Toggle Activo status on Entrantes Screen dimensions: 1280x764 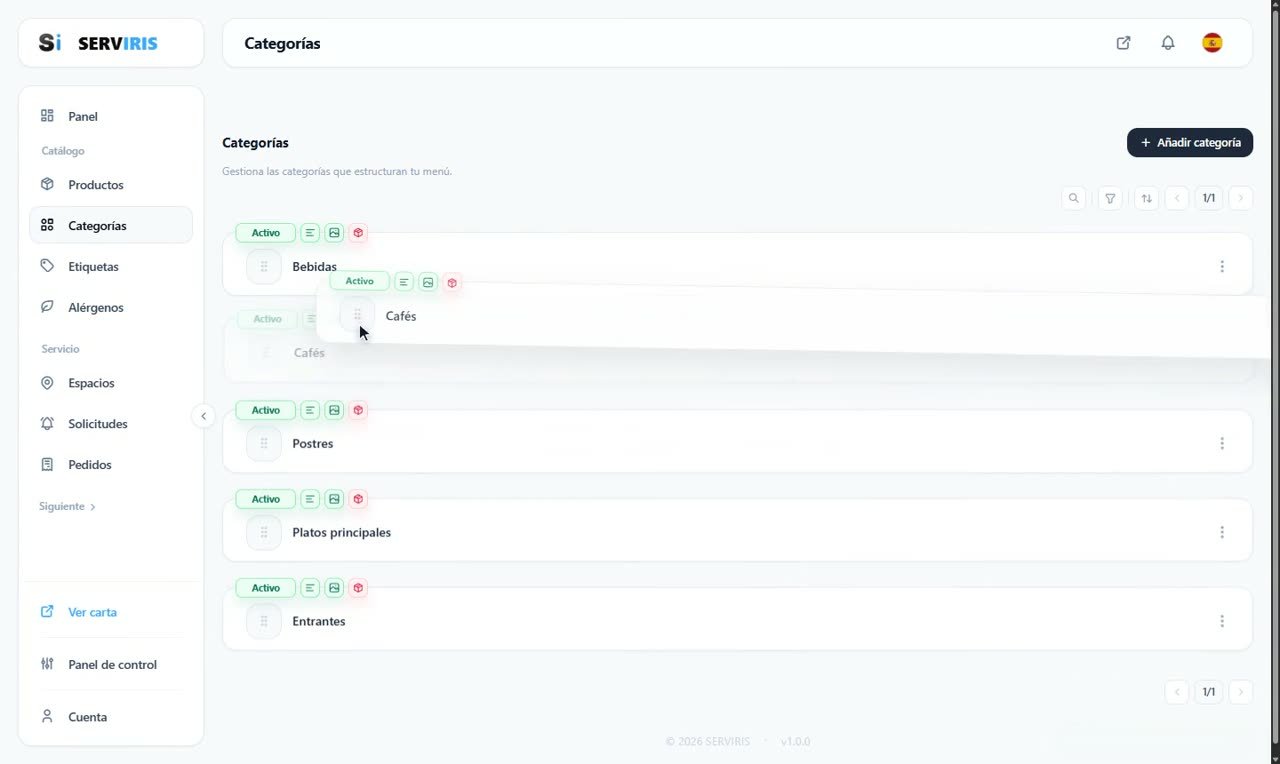pyautogui.click(x=266, y=588)
